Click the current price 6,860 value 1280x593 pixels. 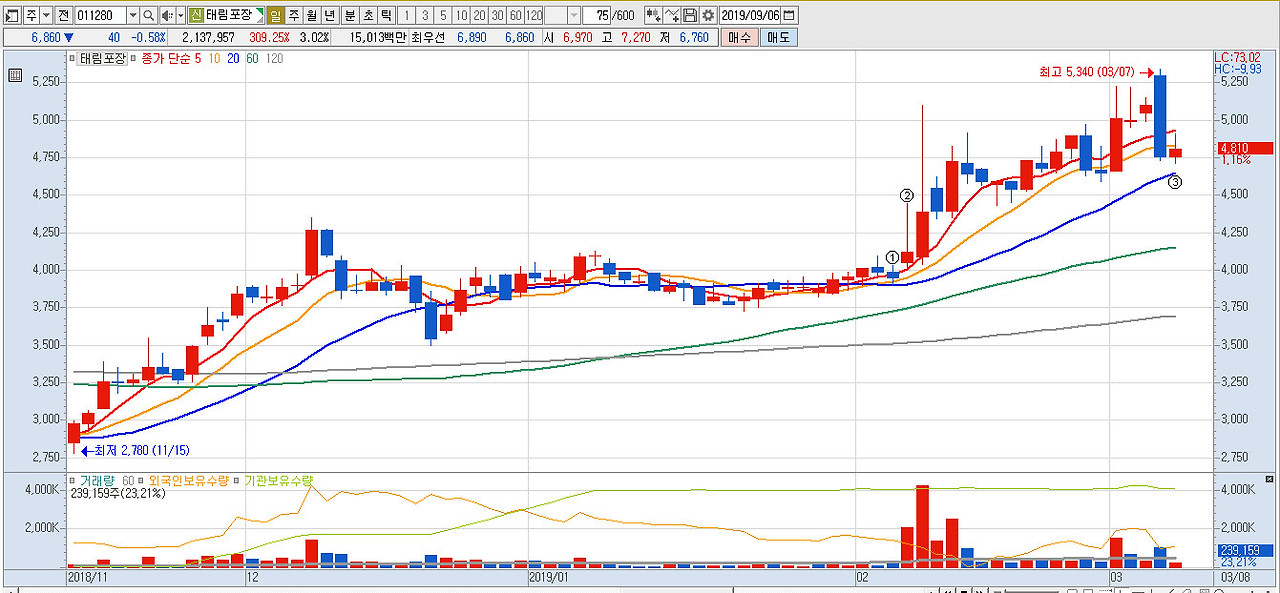coord(46,38)
